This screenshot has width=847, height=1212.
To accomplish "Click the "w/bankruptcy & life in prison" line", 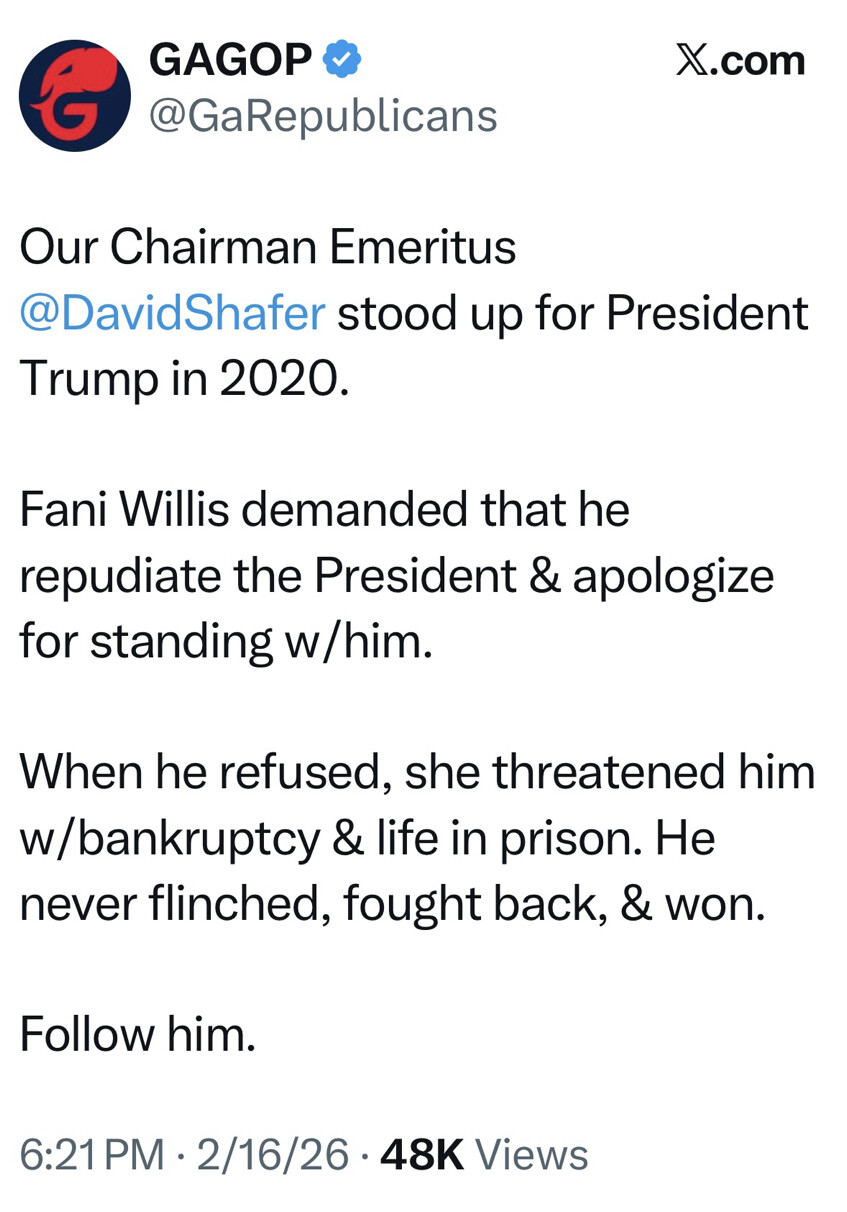I will (x=366, y=838).
